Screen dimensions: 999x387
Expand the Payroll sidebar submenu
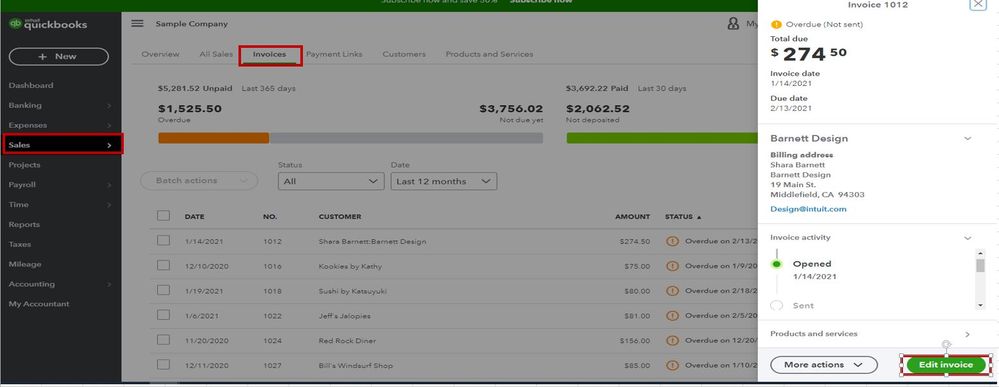pos(109,186)
